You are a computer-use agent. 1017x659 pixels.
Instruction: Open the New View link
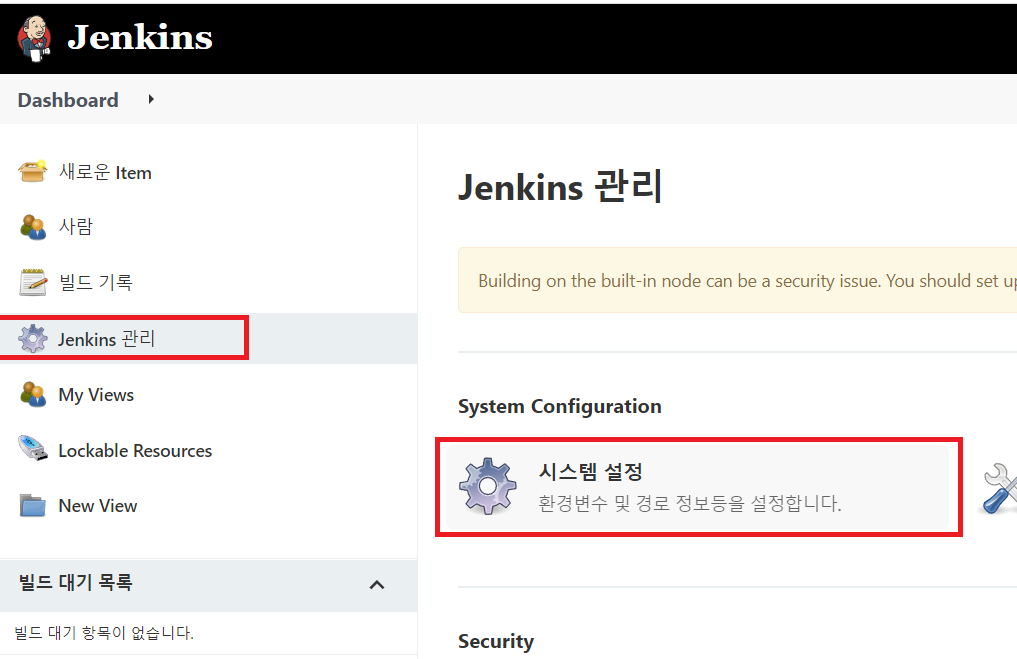click(98, 506)
